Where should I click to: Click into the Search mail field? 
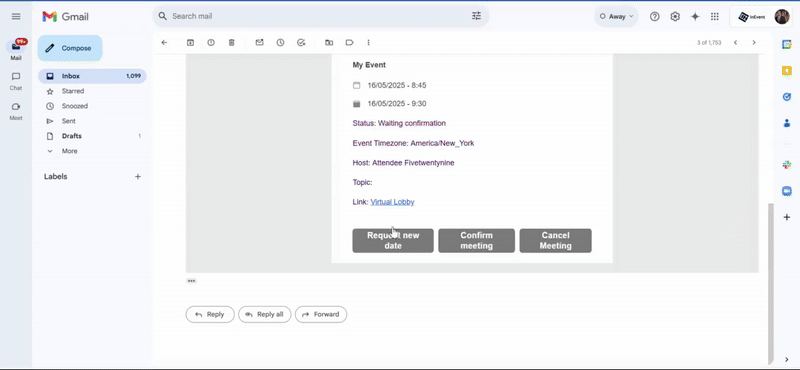point(320,16)
